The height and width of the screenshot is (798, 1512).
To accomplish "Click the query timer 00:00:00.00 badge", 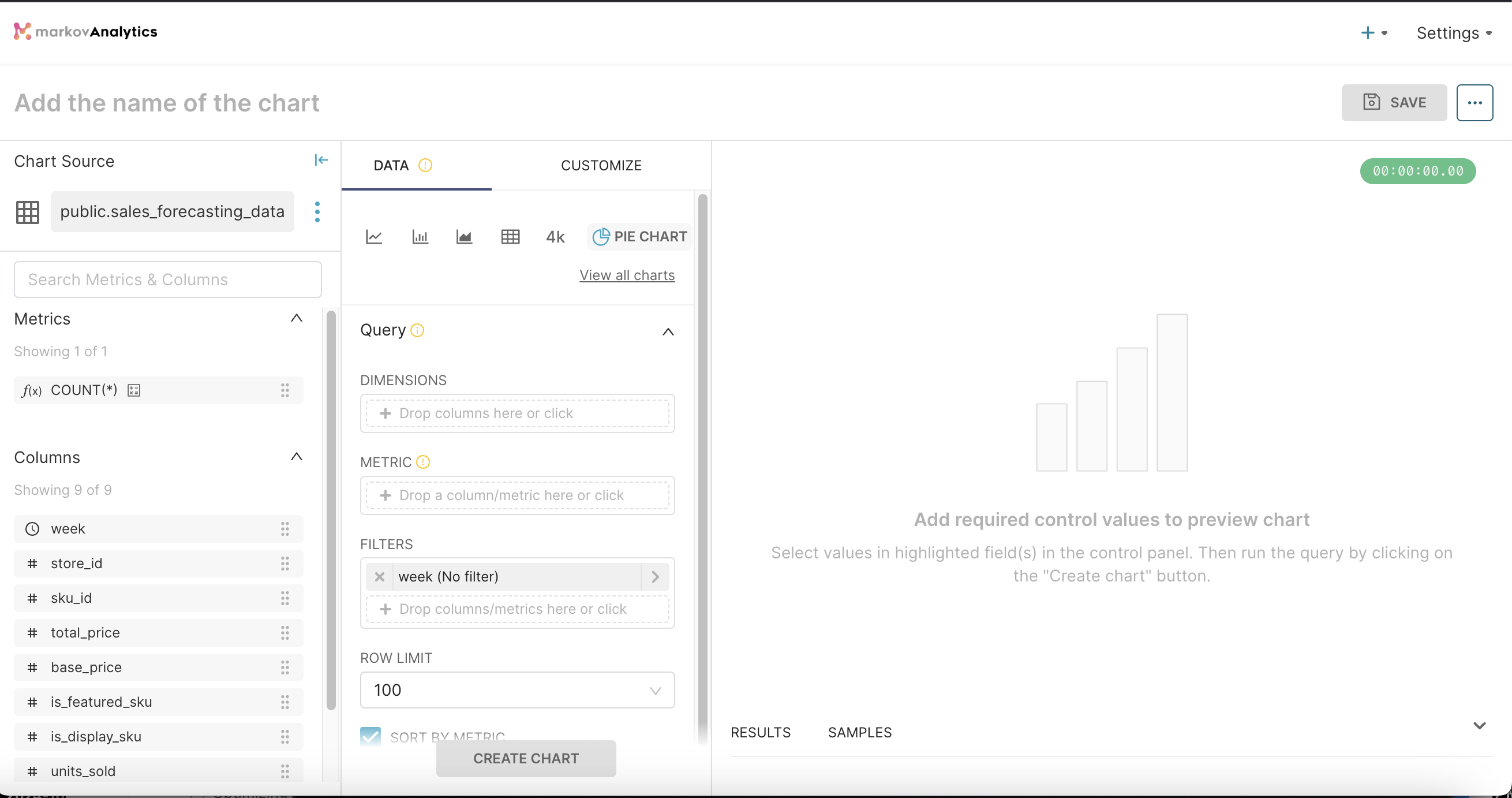I will 1417,171.
